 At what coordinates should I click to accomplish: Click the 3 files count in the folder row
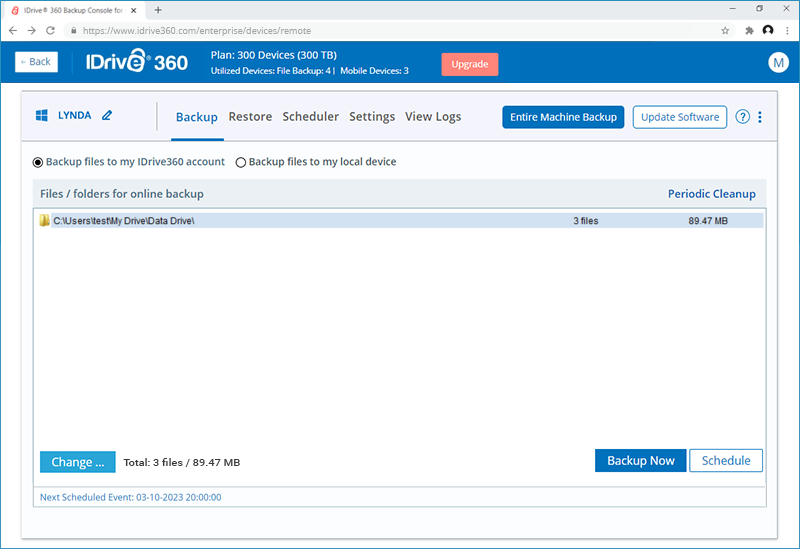pos(585,221)
